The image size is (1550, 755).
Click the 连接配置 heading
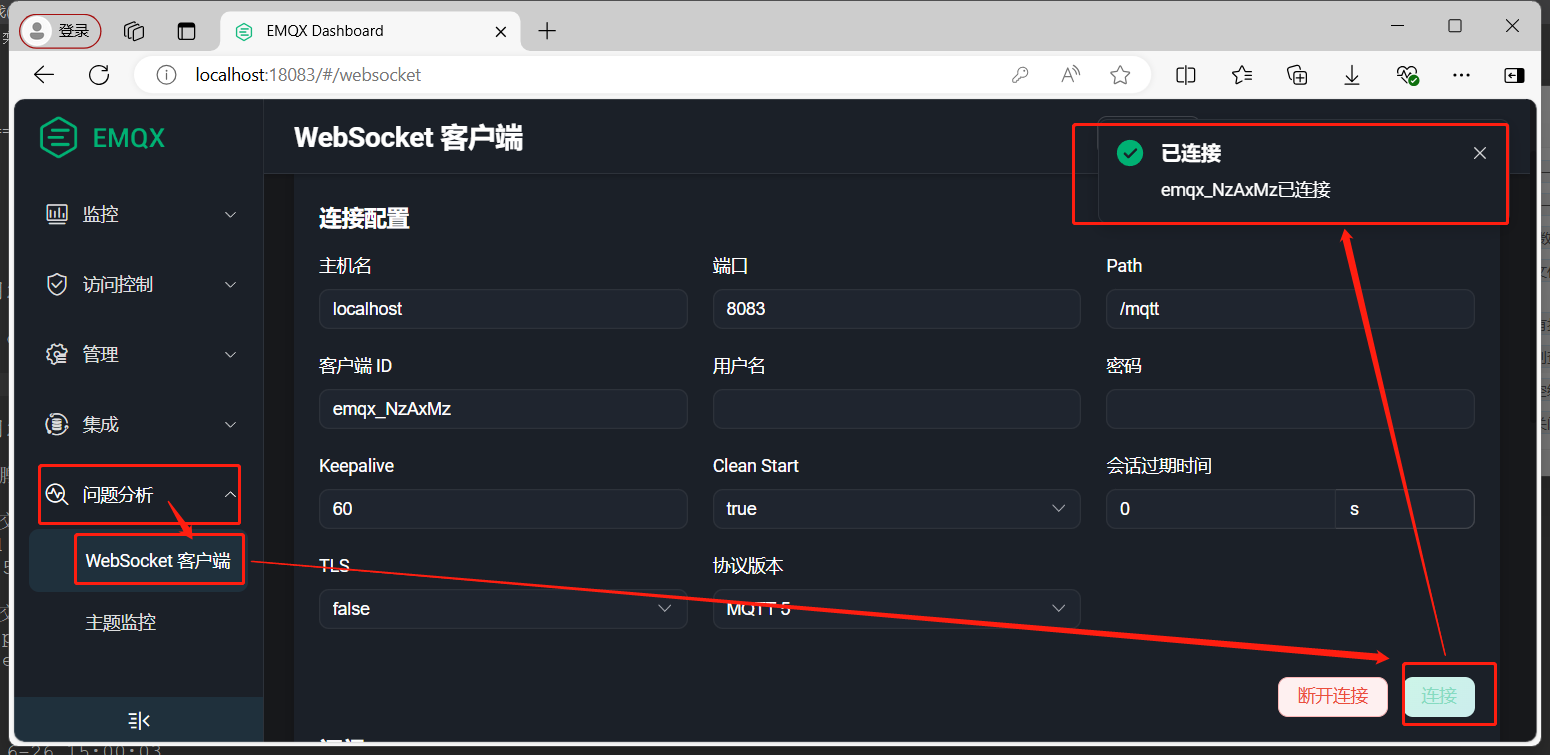click(364, 218)
